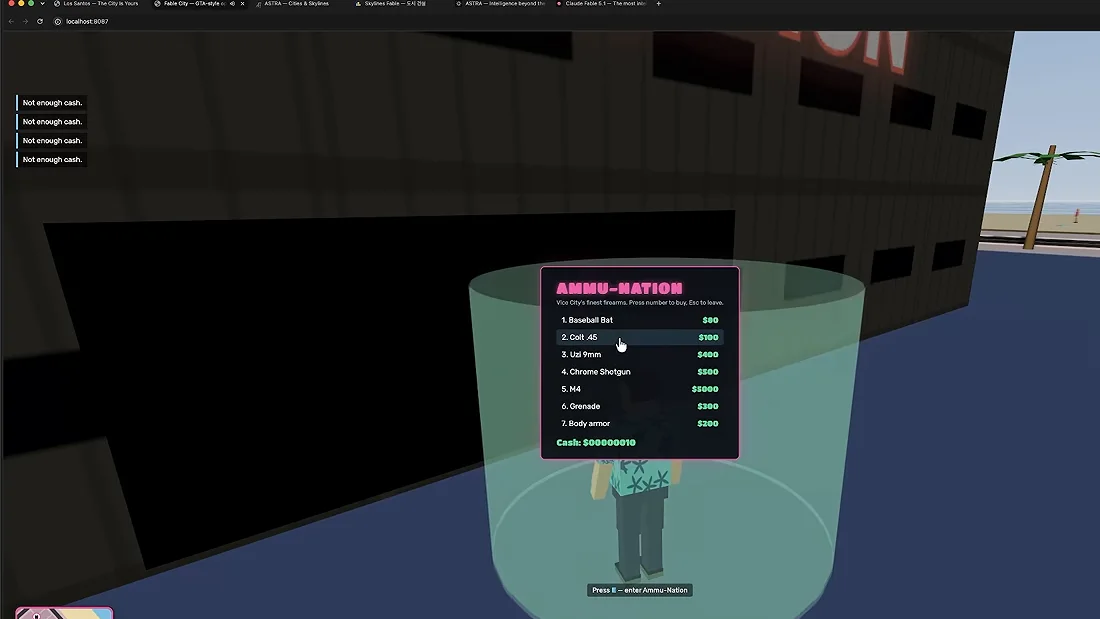Buy the Grenade for $300

point(640,406)
